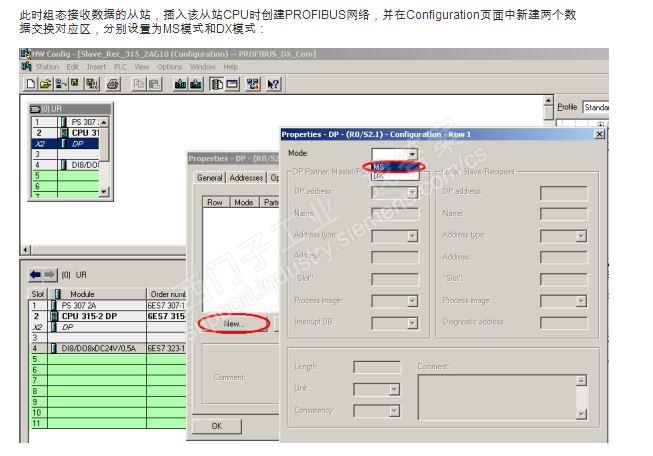Click the Copy toolbar icon
Image resolution: width=653 pixels, height=456 pixels.
pos(139,84)
